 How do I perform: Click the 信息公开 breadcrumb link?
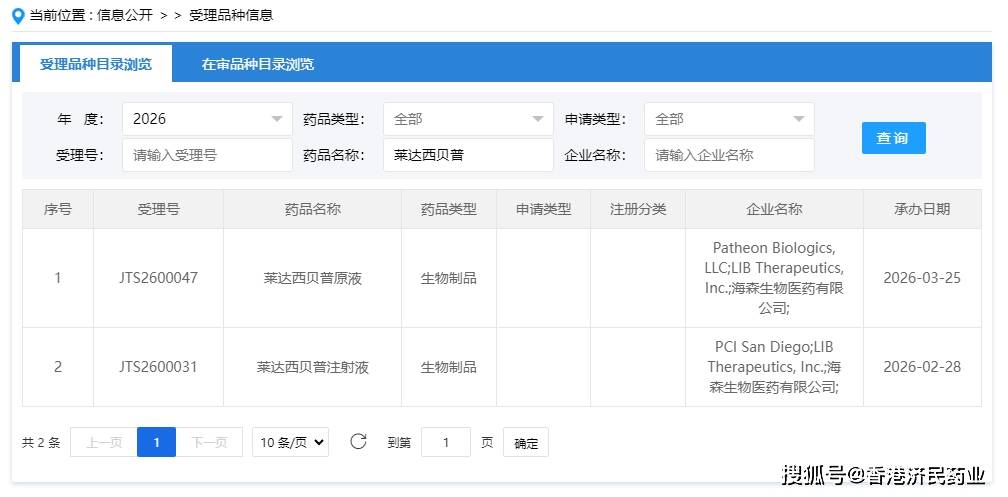tap(125, 15)
